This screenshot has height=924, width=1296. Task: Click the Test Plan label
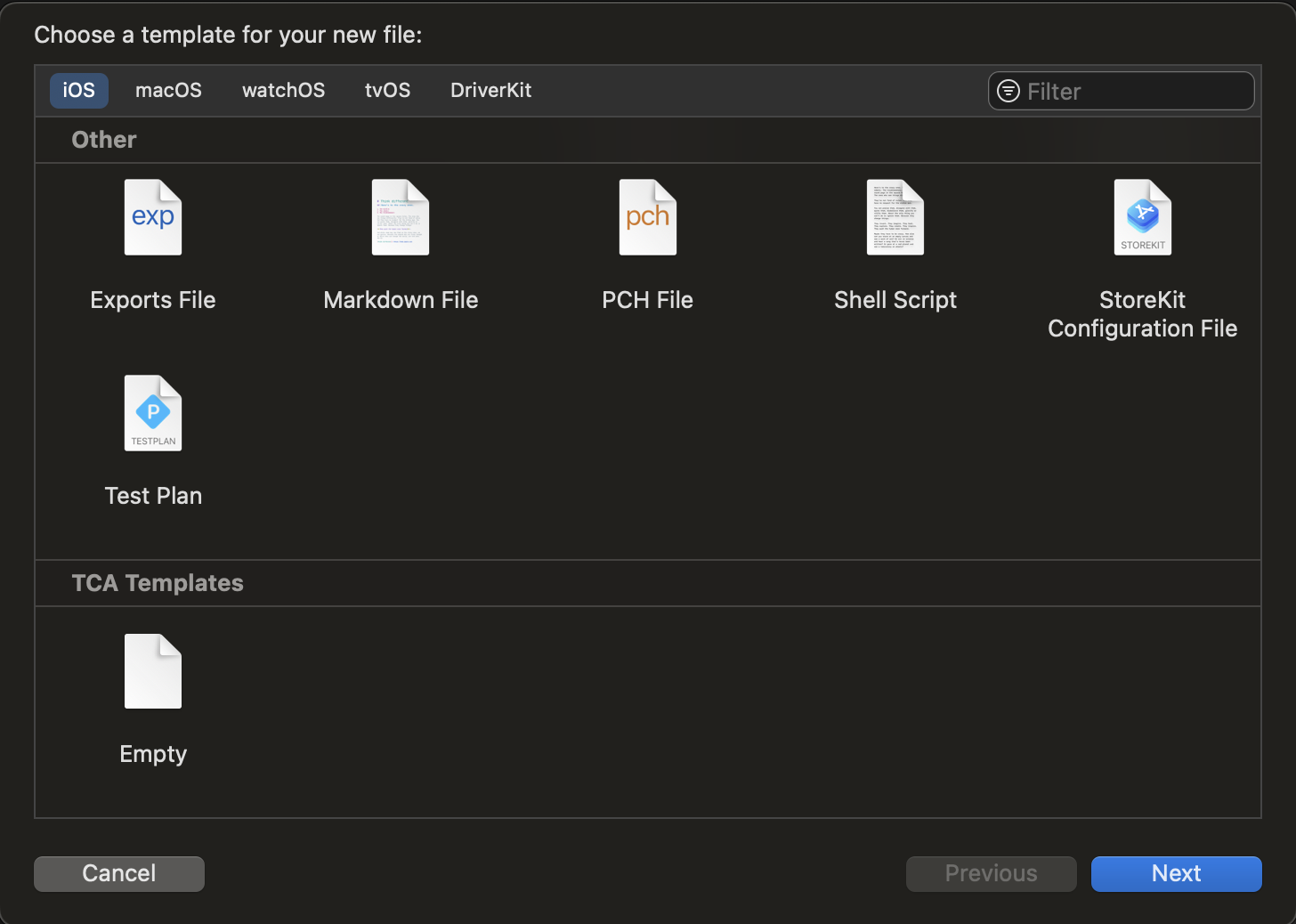[153, 496]
